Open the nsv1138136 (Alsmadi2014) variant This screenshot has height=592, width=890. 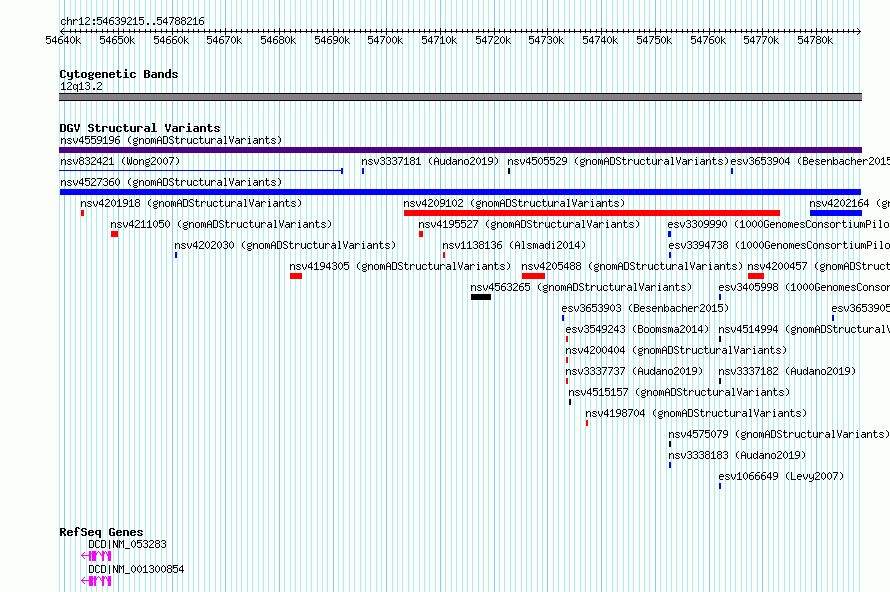514,245
